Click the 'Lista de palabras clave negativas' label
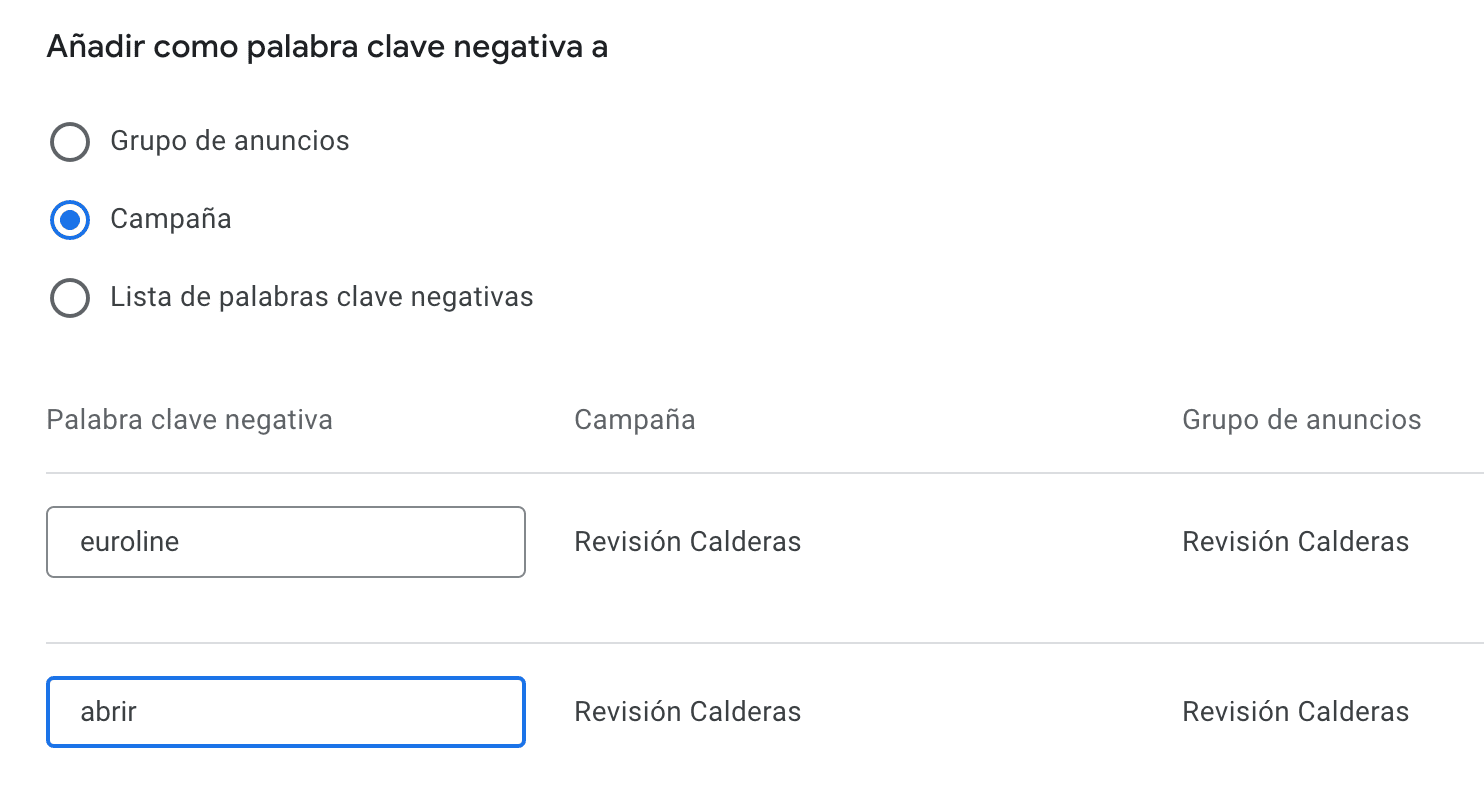The image size is (1484, 804). tap(321, 297)
